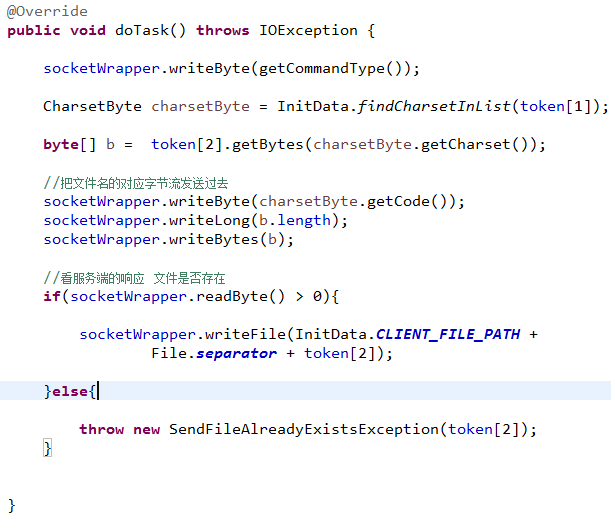Click the doTask method name

point(142,30)
